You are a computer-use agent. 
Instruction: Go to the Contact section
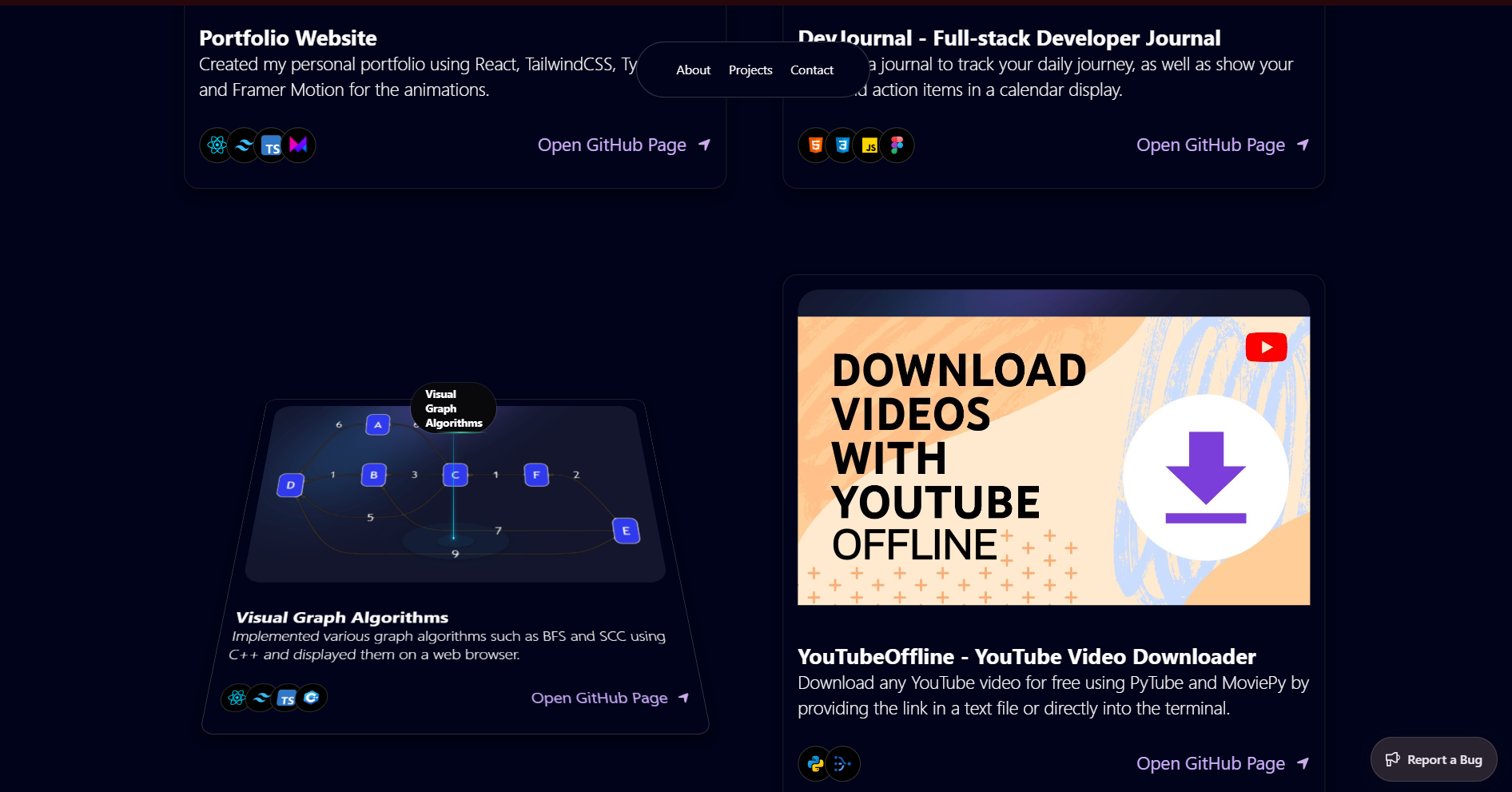pyautogui.click(x=812, y=70)
